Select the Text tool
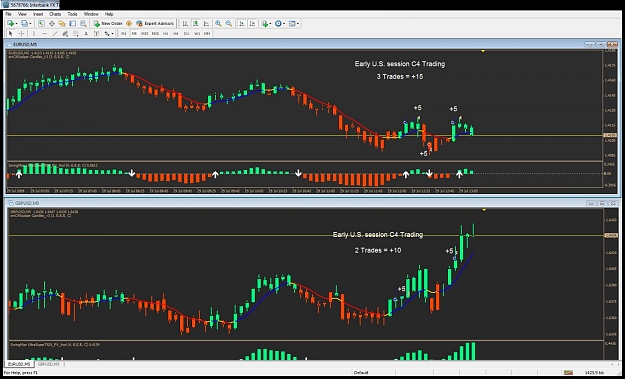Screen dimensions: 625x379 86,34
